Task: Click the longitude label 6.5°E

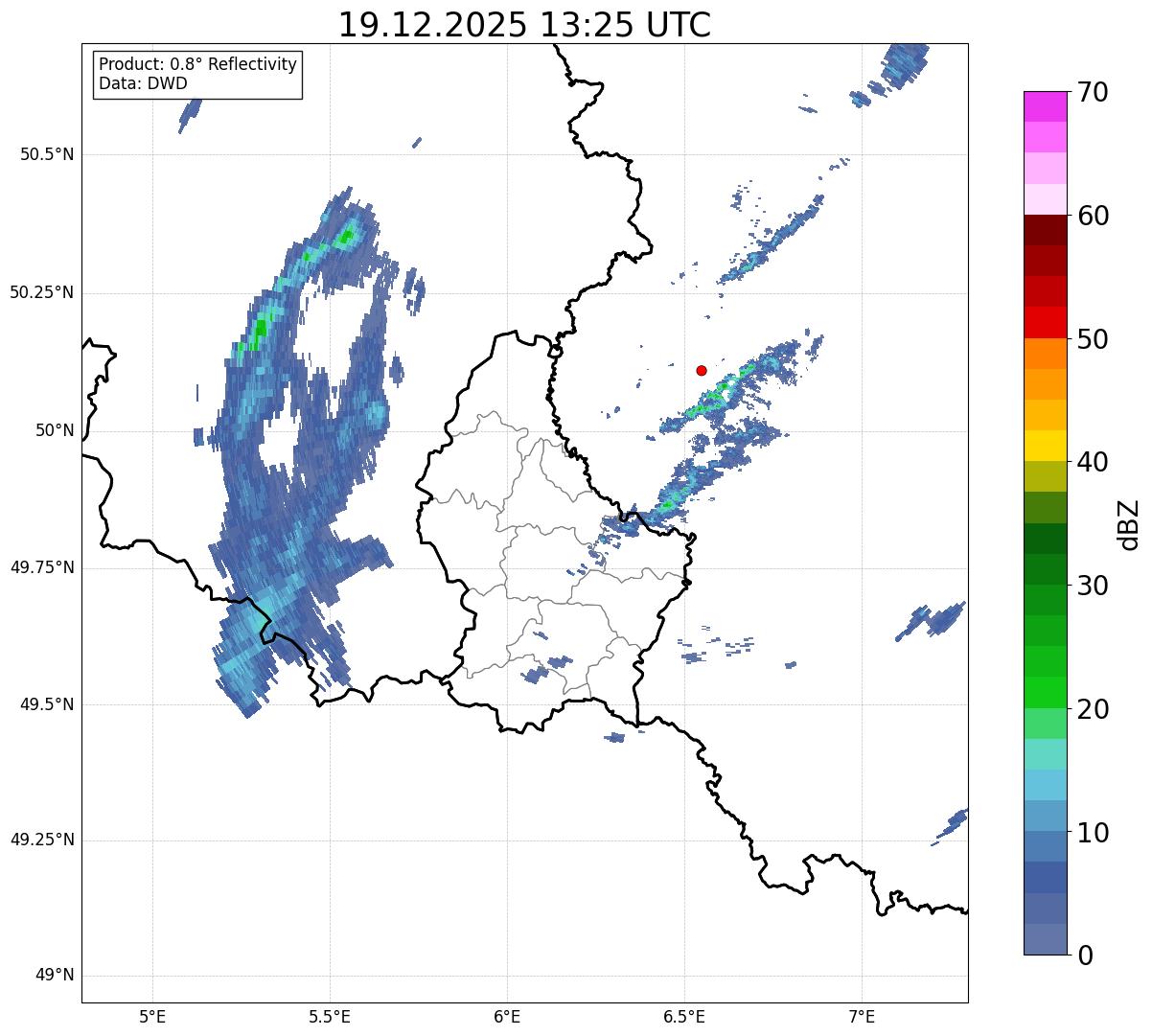Action: tap(684, 1016)
